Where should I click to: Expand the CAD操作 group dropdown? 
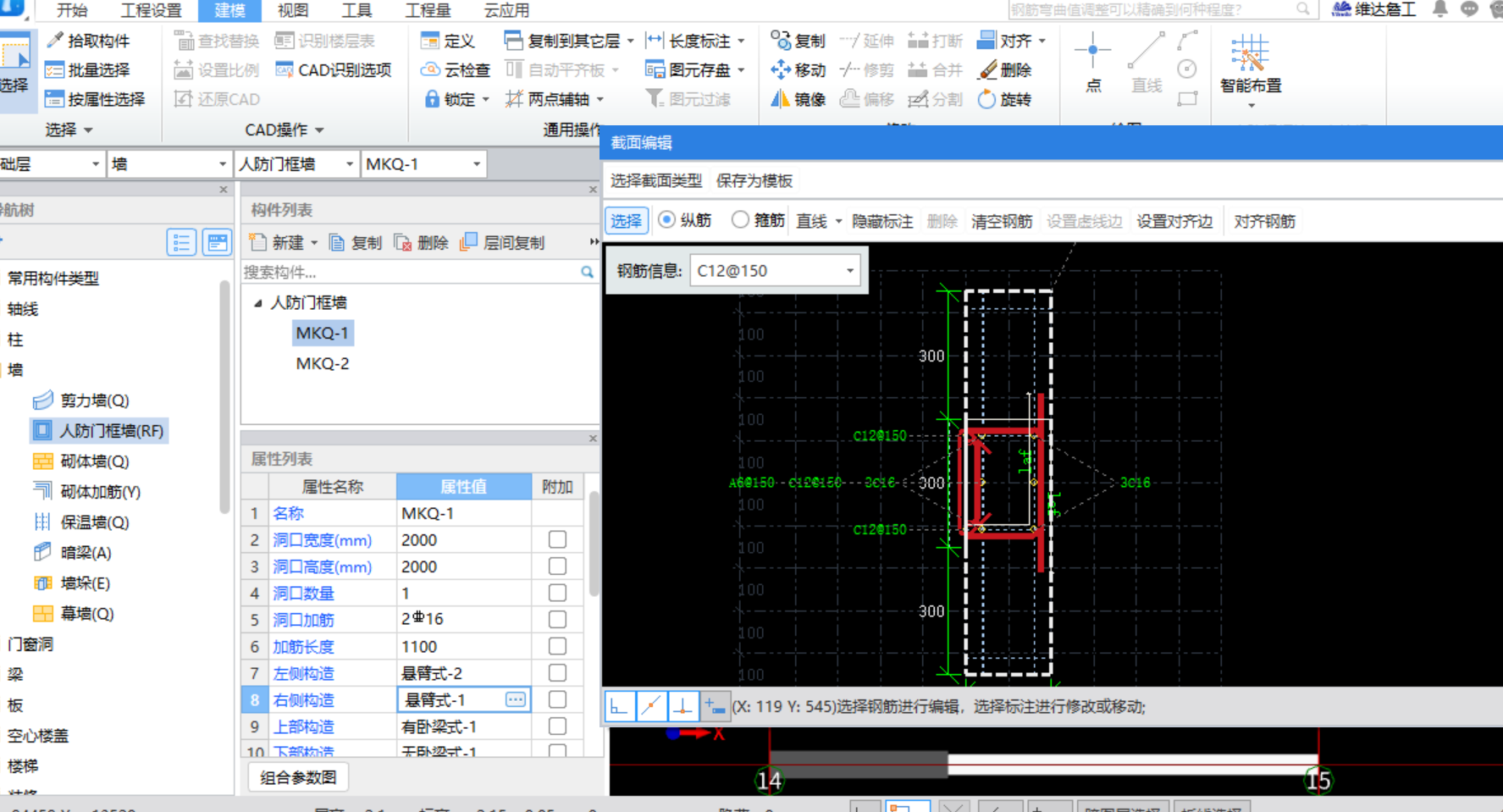(319, 130)
